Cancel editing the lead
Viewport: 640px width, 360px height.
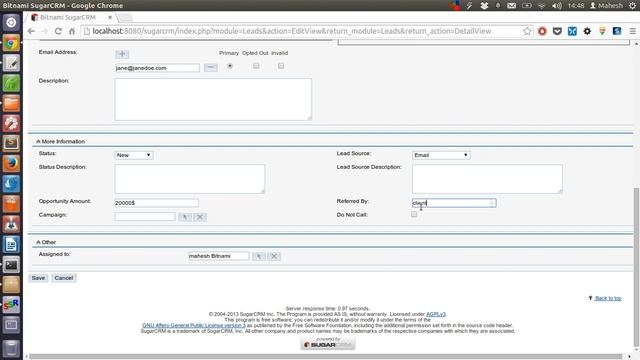click(64, 278)
